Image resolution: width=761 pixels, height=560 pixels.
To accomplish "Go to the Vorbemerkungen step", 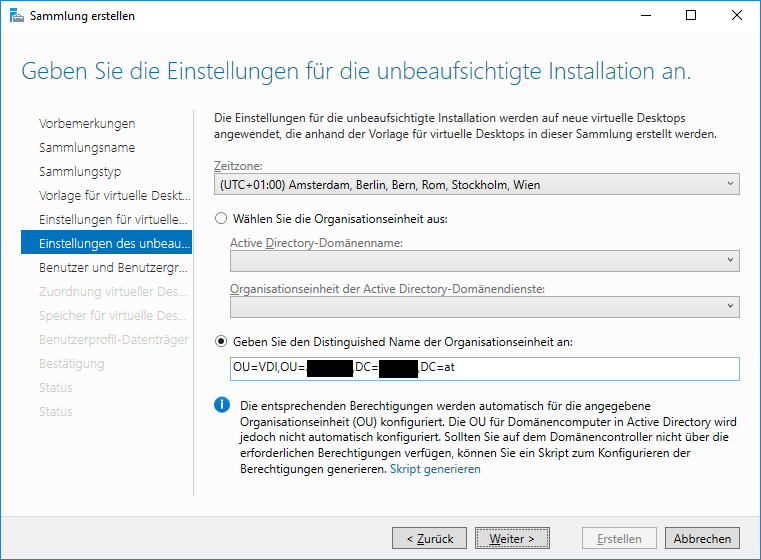I will click(87, 124).
